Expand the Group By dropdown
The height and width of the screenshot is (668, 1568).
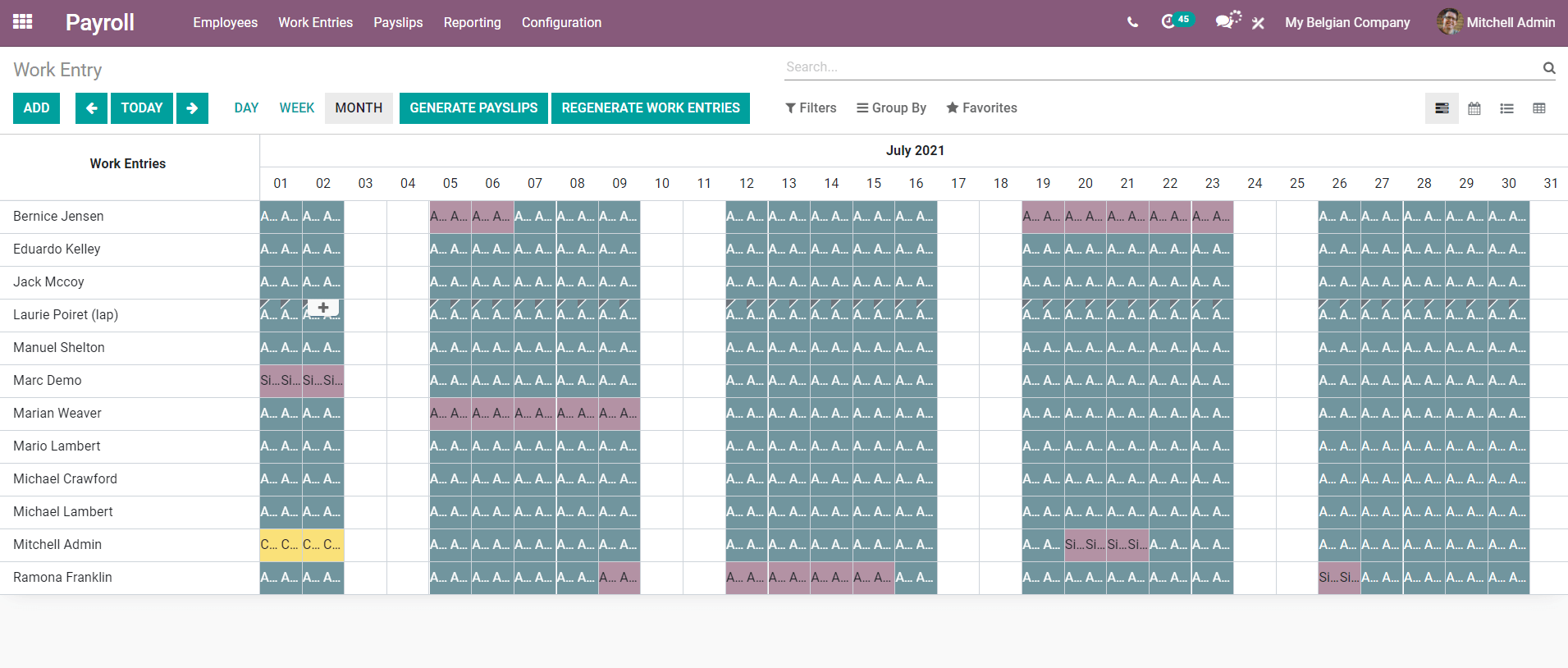(x=891, y=108)
